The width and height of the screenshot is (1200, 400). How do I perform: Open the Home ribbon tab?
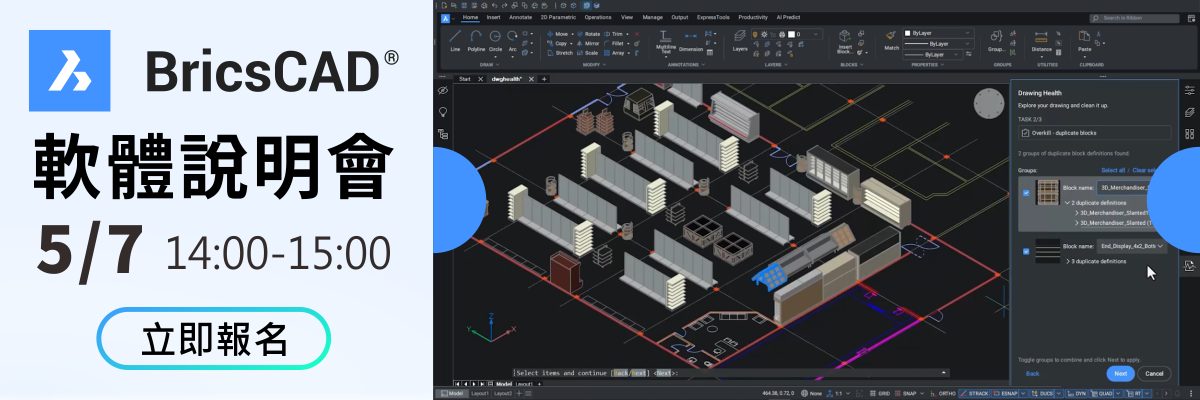click(x=470, y=17)
